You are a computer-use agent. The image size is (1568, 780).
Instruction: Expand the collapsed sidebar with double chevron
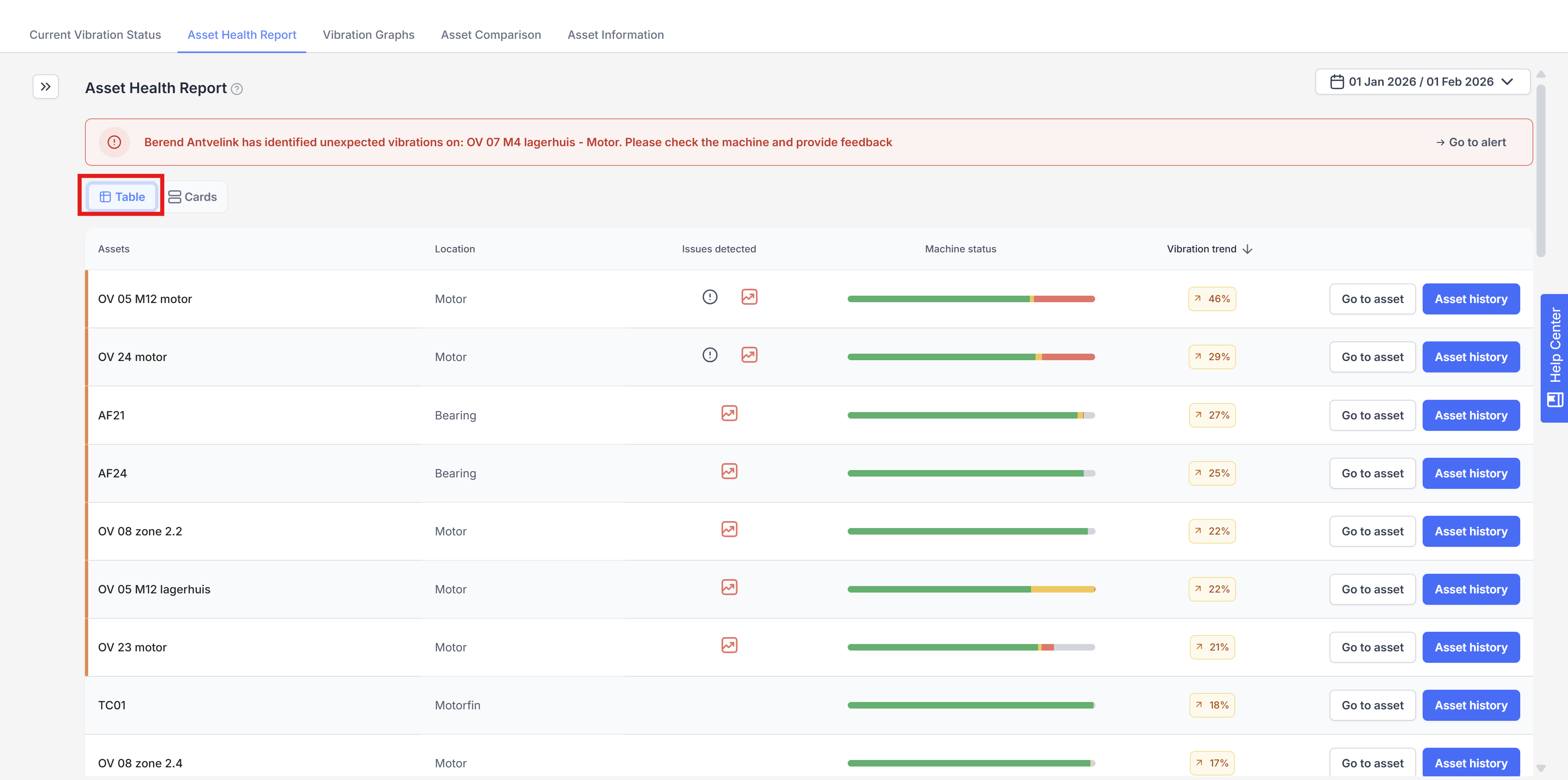(x=46, y=87)
